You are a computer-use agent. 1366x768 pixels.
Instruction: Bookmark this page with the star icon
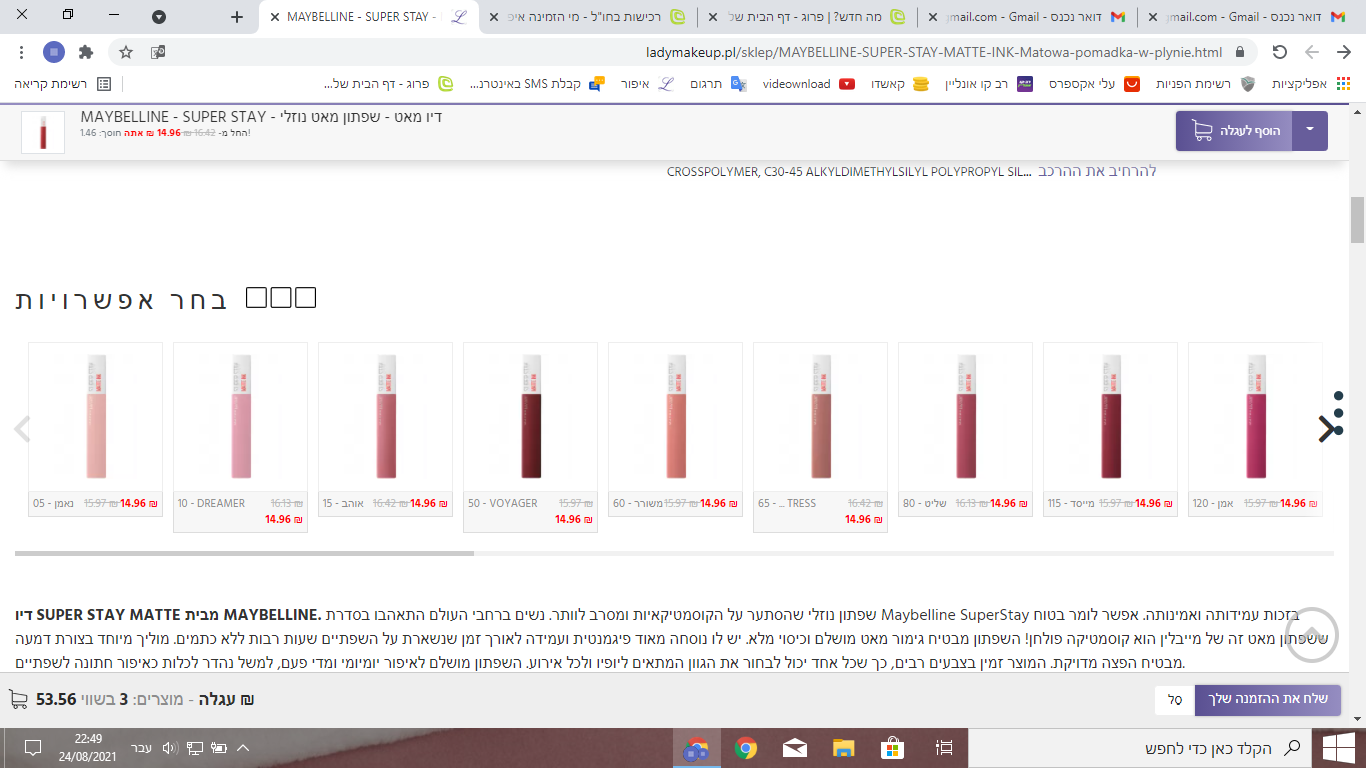coord(126,52)
